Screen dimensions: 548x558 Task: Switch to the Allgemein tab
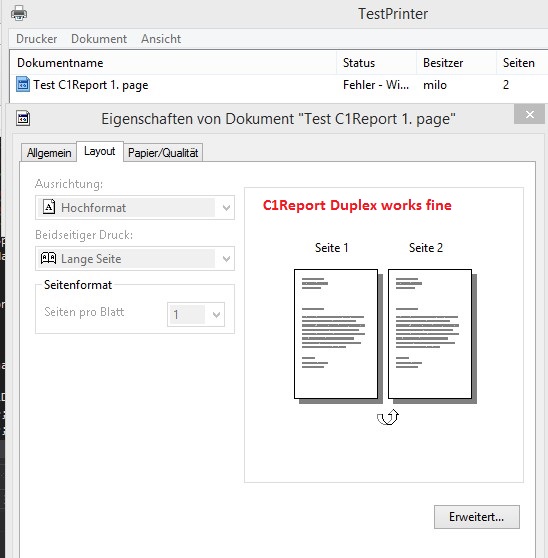pyautogui.click(x=49, y=153)
